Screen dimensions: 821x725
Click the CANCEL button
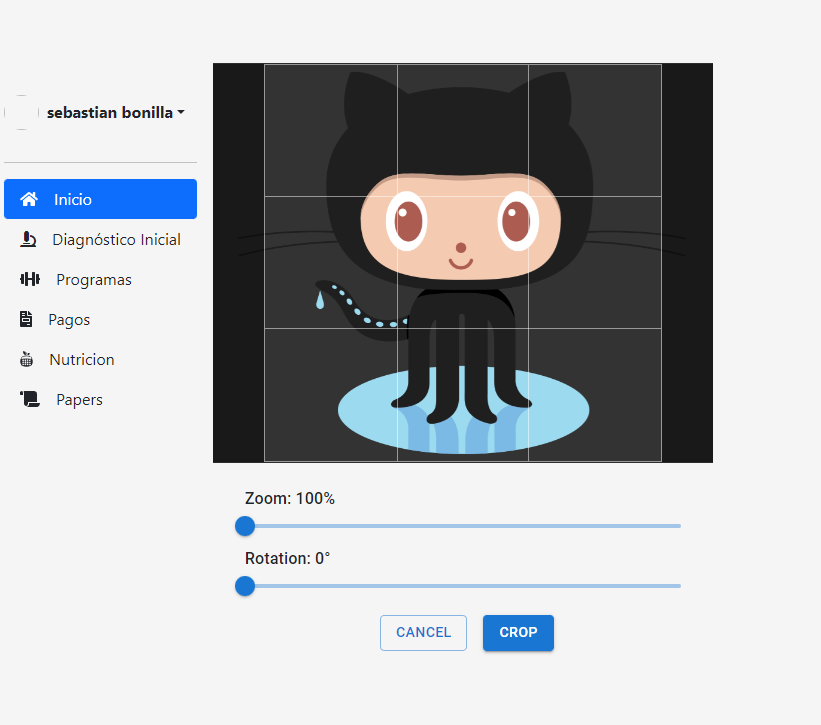point(423,633)
